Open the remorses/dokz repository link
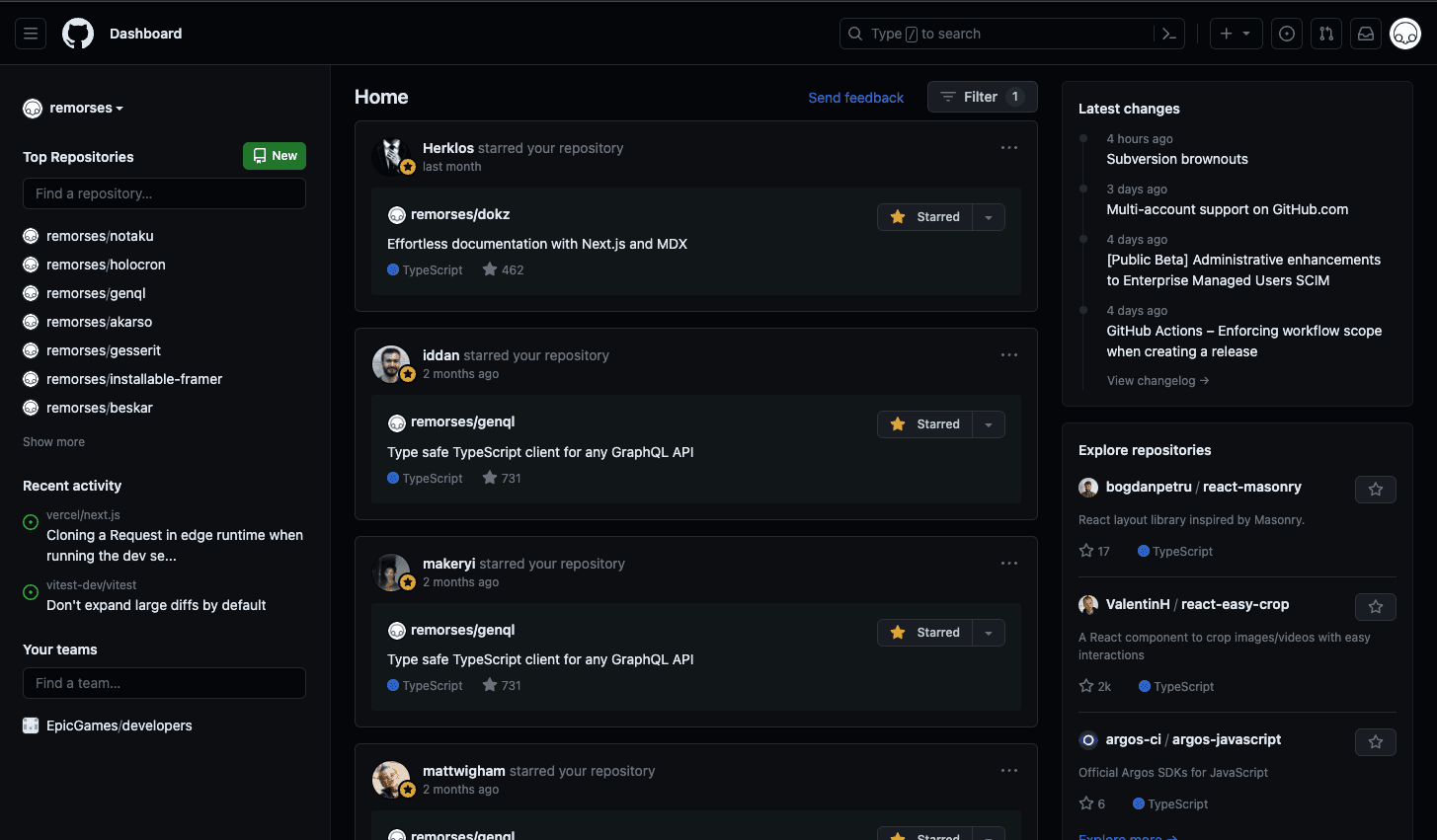This screenshot has width=1437, height=840. pyautogui.click(x=460, y=214)
